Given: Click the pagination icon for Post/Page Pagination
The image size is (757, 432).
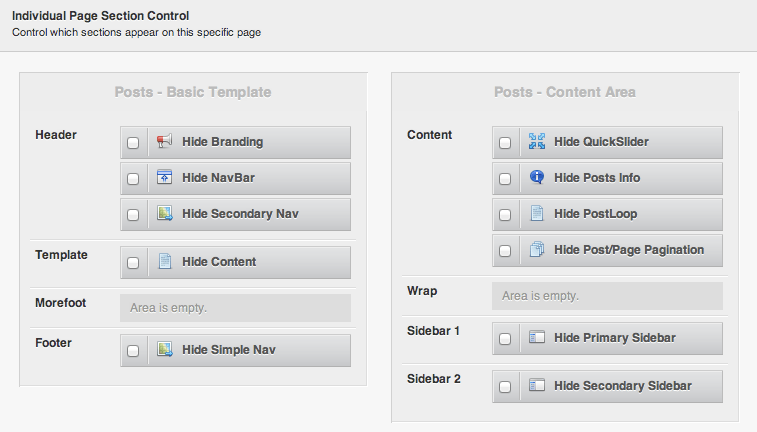Looking at the screenshot, I should 537,250.
